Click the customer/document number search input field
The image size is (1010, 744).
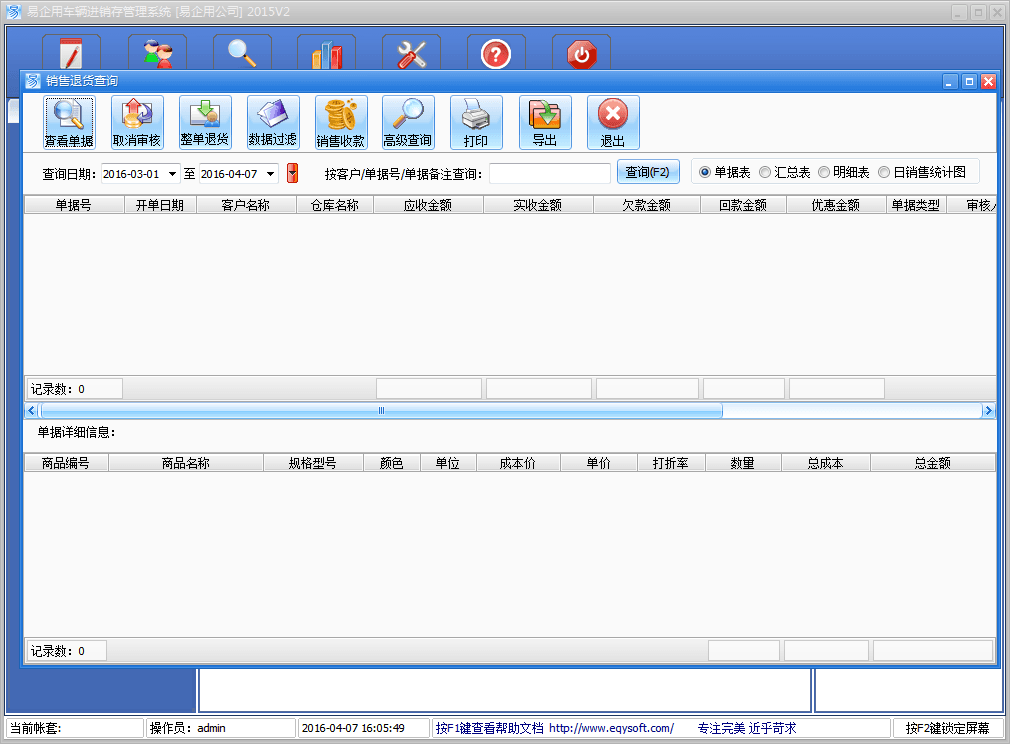pos(549,174)
